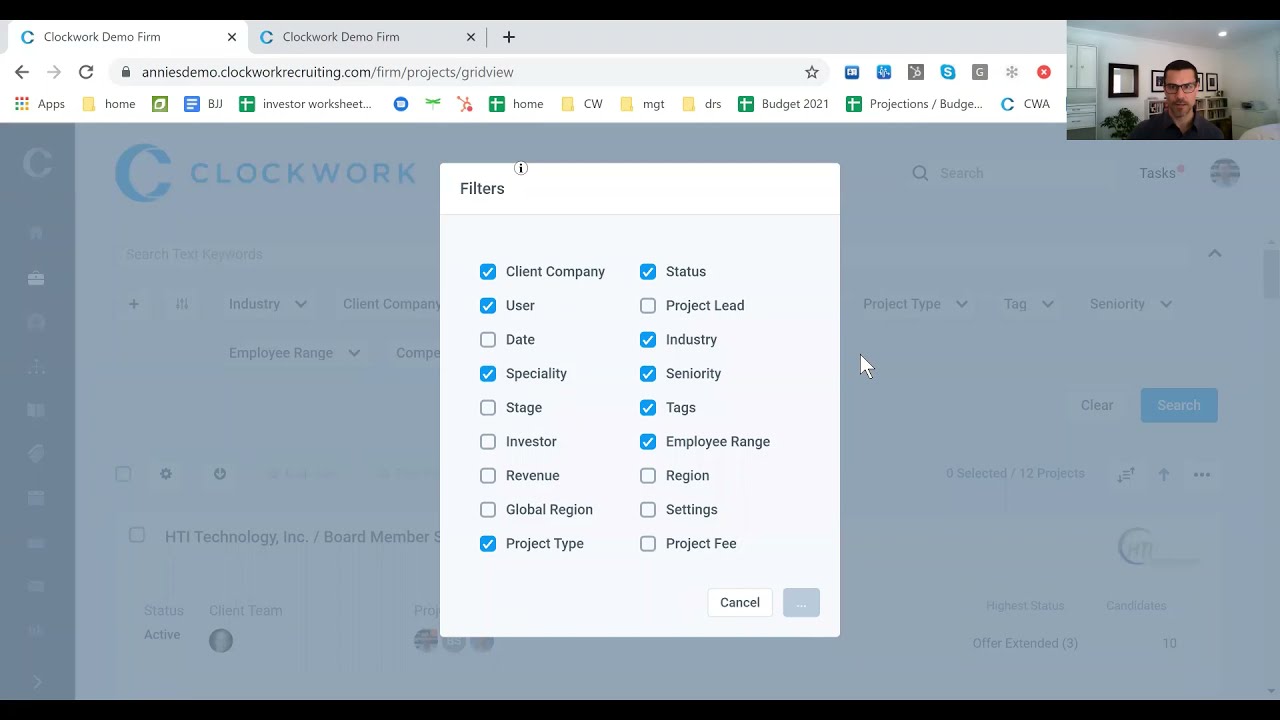Bookmark this page with star icon
Screen dimensions: 1280x720
[812, 72]
